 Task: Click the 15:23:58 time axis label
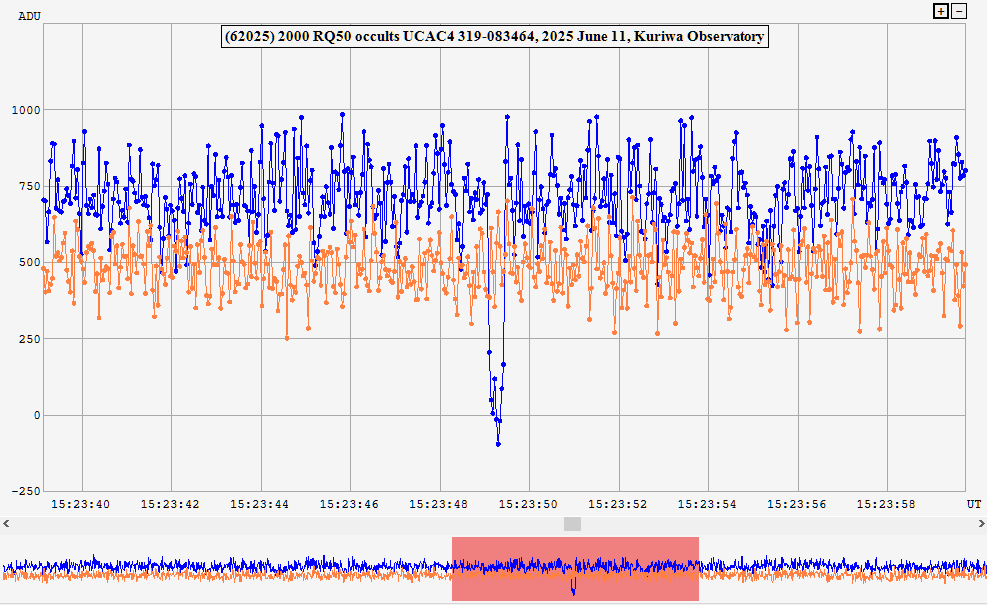click(x=887, y=503)
